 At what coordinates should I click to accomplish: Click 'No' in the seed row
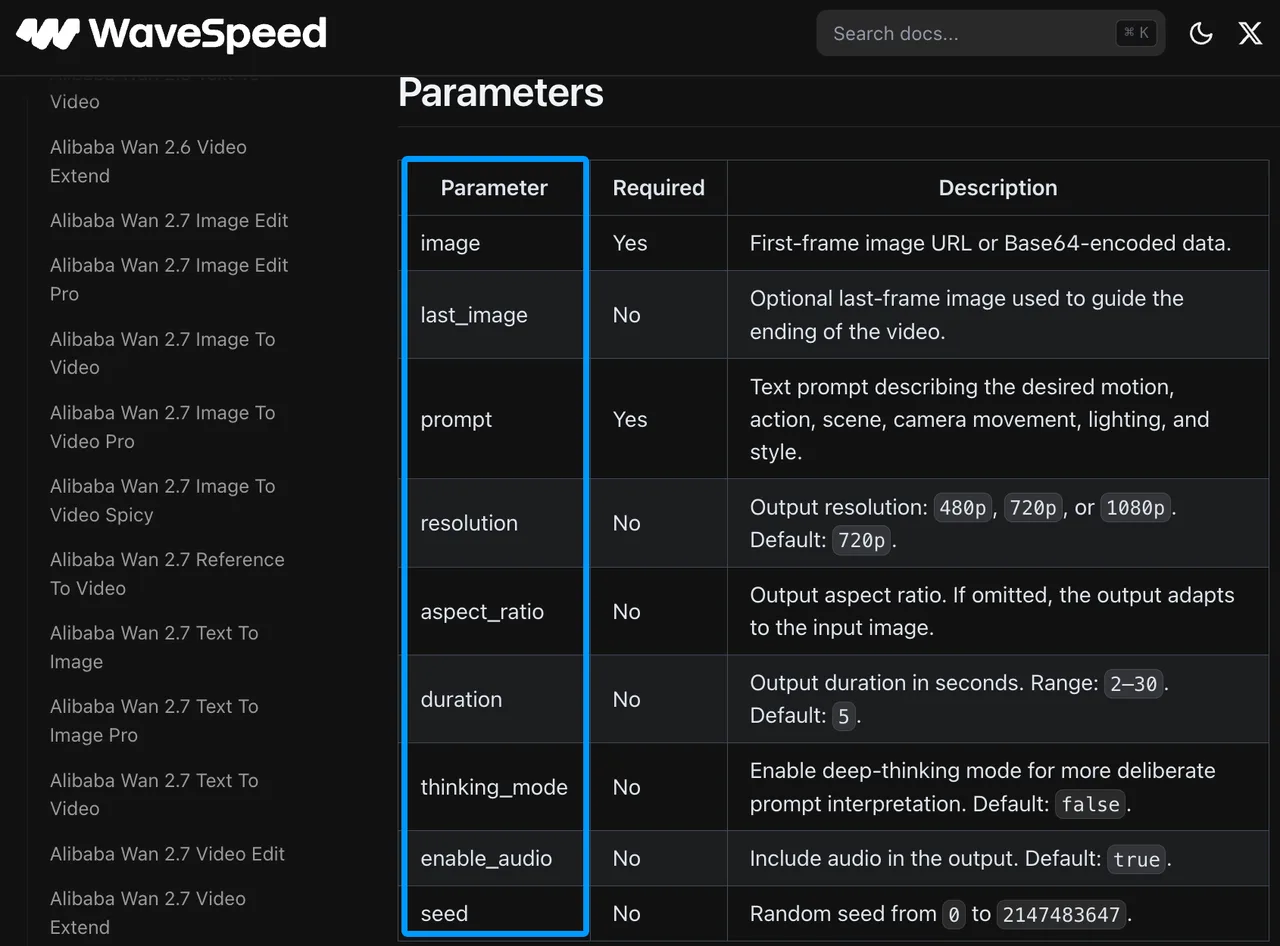pos(627,913)
